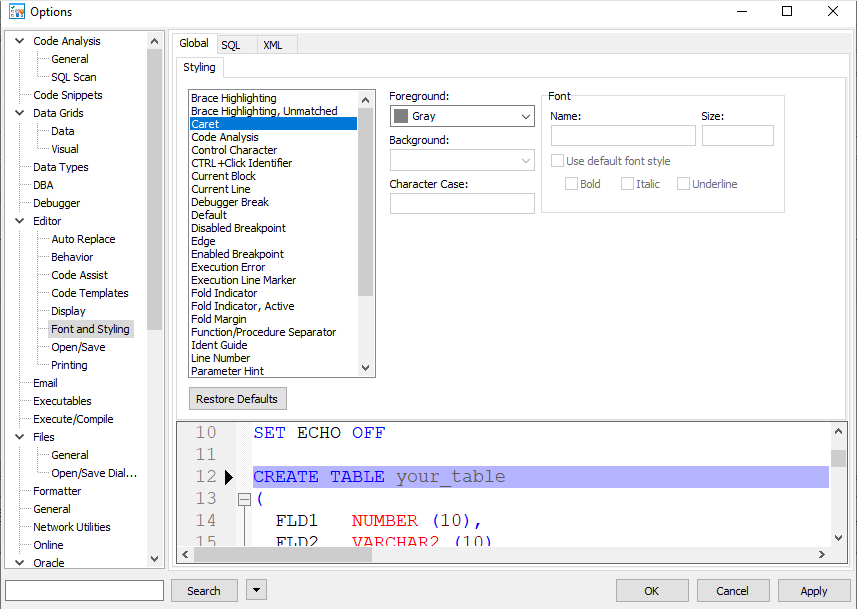Image resolution: width=857 pixels, height=609 pixels.
Task: Click the Search button
Action: (204, 590)
